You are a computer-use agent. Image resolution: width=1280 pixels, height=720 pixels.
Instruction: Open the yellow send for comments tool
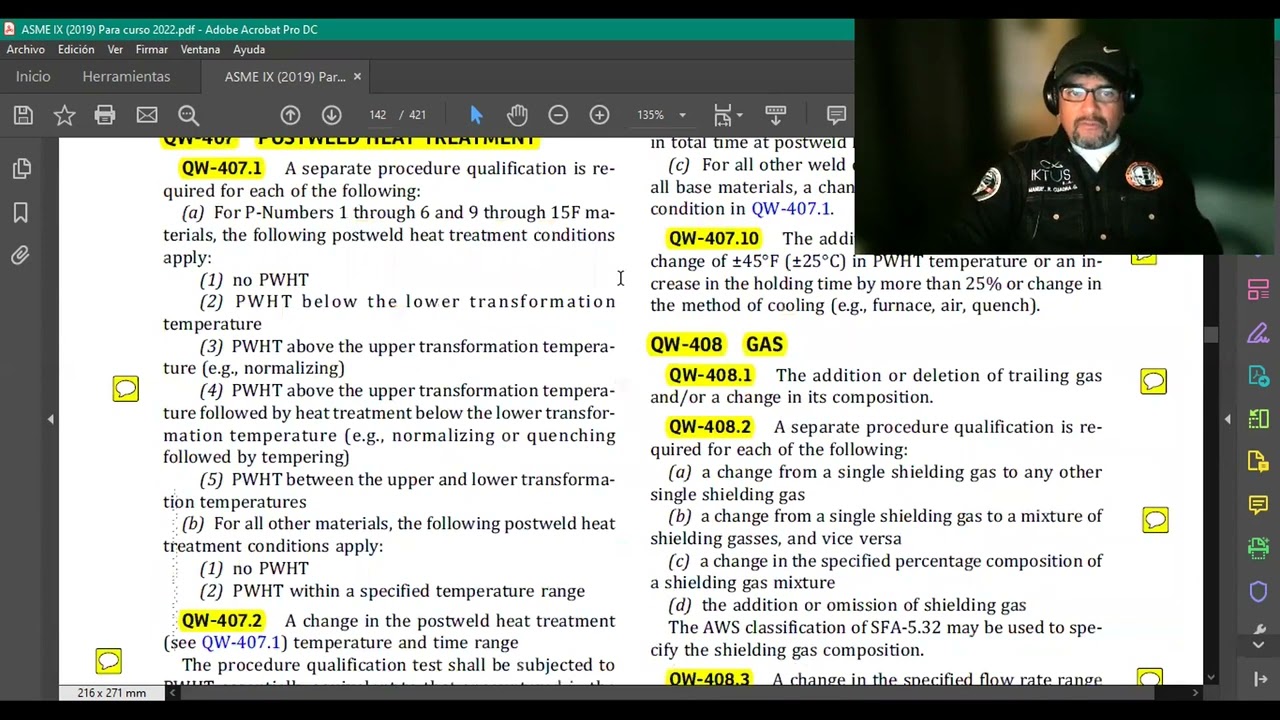[x=1258, y=462]
